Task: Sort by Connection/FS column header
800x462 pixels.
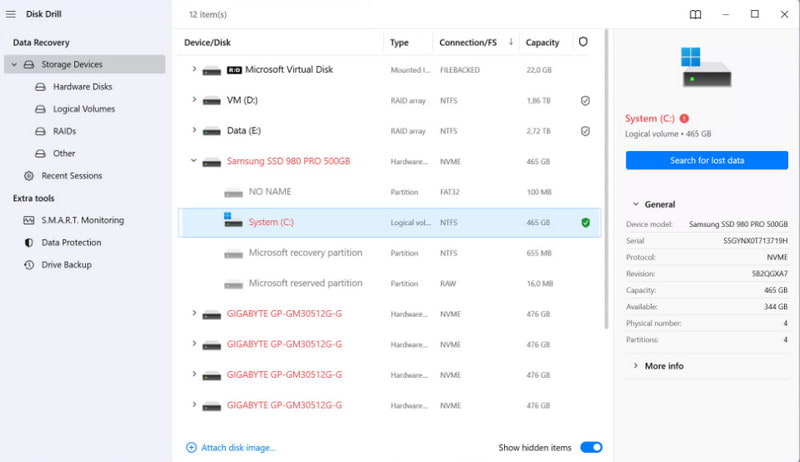Action: 468,42
